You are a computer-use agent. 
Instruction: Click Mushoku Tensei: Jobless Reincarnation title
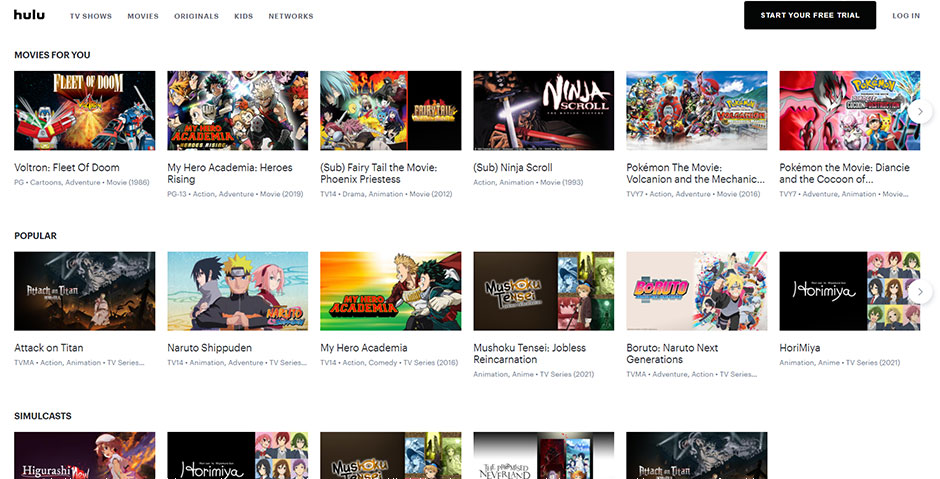(x=530, y=354)
